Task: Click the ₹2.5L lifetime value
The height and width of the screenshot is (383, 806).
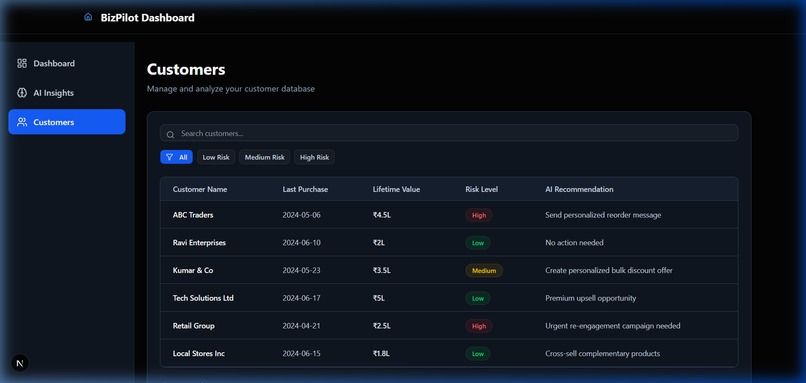Action: point(382,326)
